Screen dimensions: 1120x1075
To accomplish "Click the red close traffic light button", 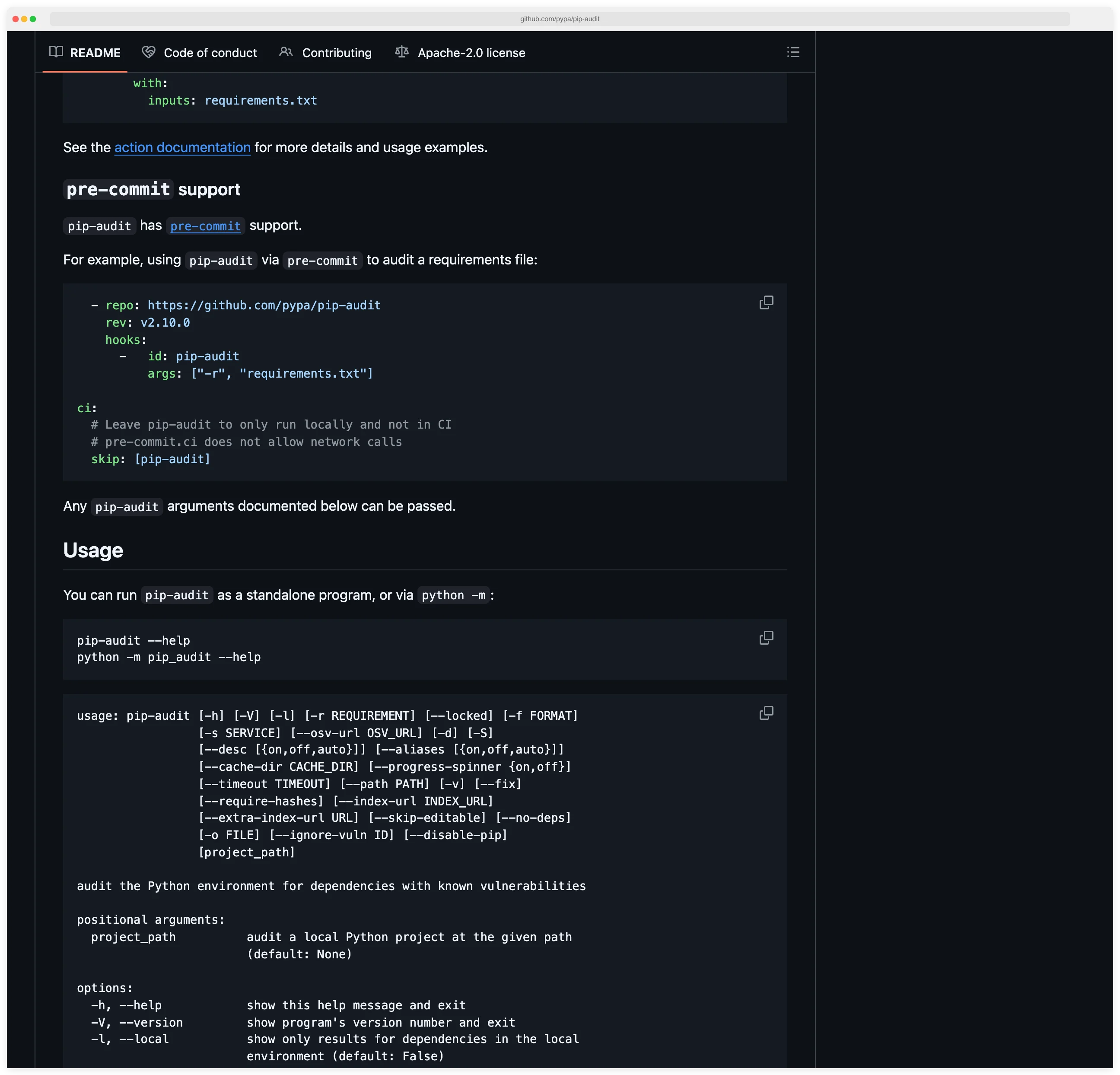I will pyautogui.click(x=15, y=18).
